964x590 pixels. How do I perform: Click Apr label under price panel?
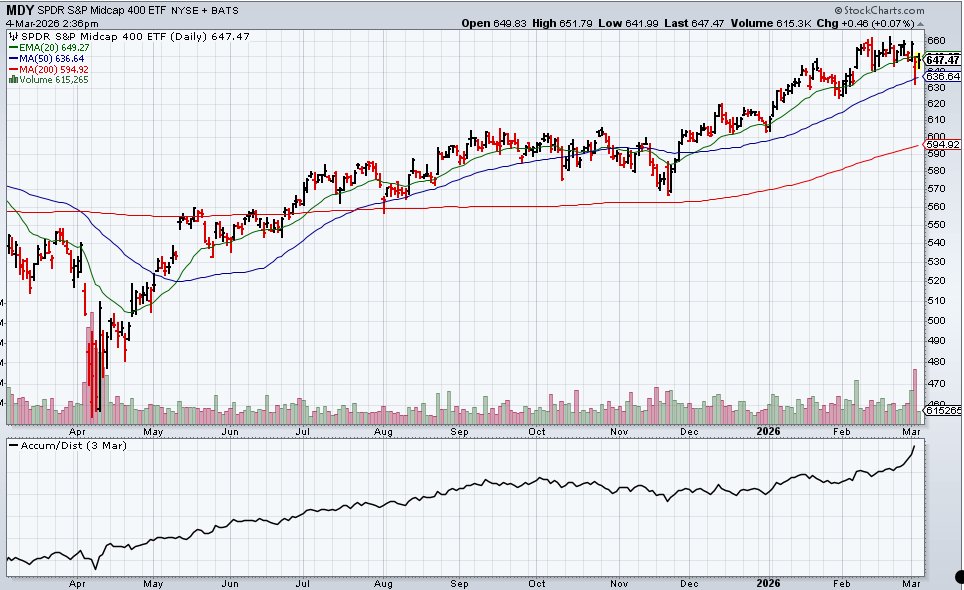[x=77, y=431]
